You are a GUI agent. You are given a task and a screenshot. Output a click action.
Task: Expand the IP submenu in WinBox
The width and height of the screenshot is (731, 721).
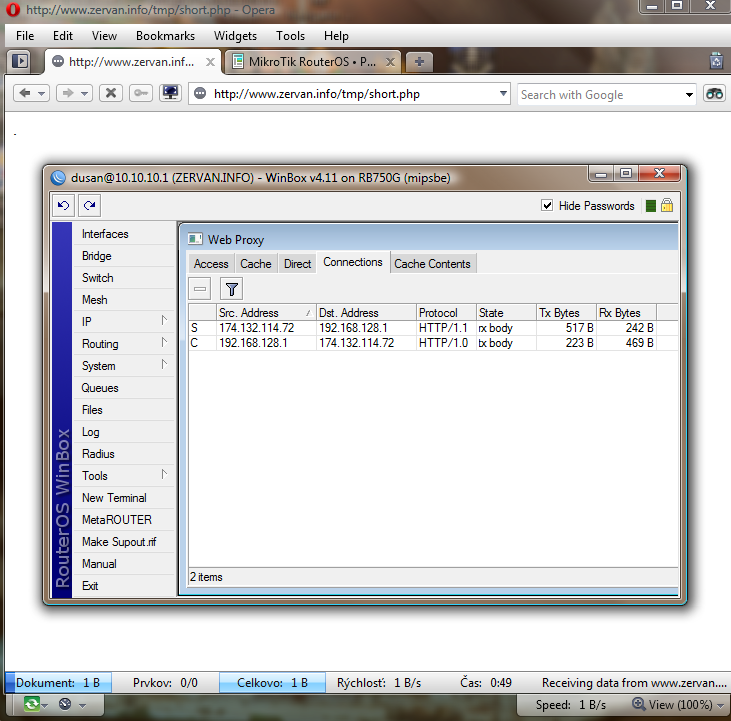coord(164,321)
